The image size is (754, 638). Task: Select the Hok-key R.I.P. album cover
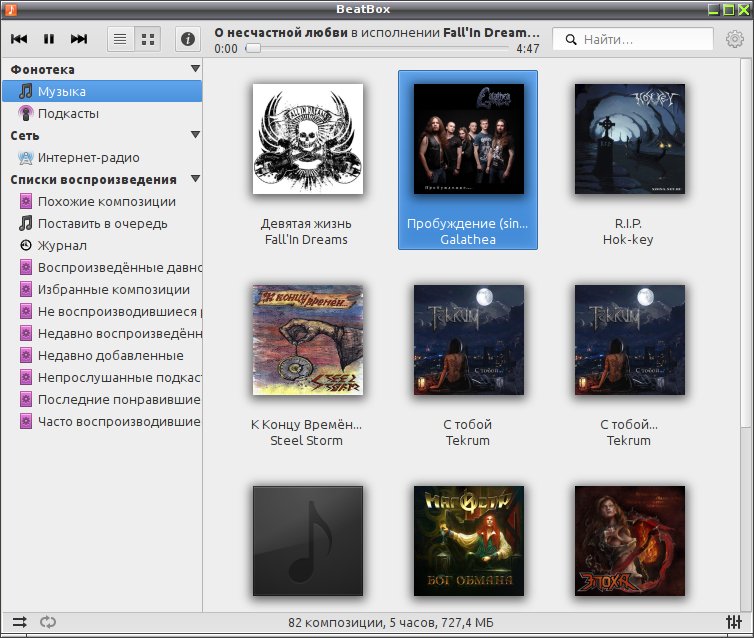pyautogui.click(x=629, y=139)
